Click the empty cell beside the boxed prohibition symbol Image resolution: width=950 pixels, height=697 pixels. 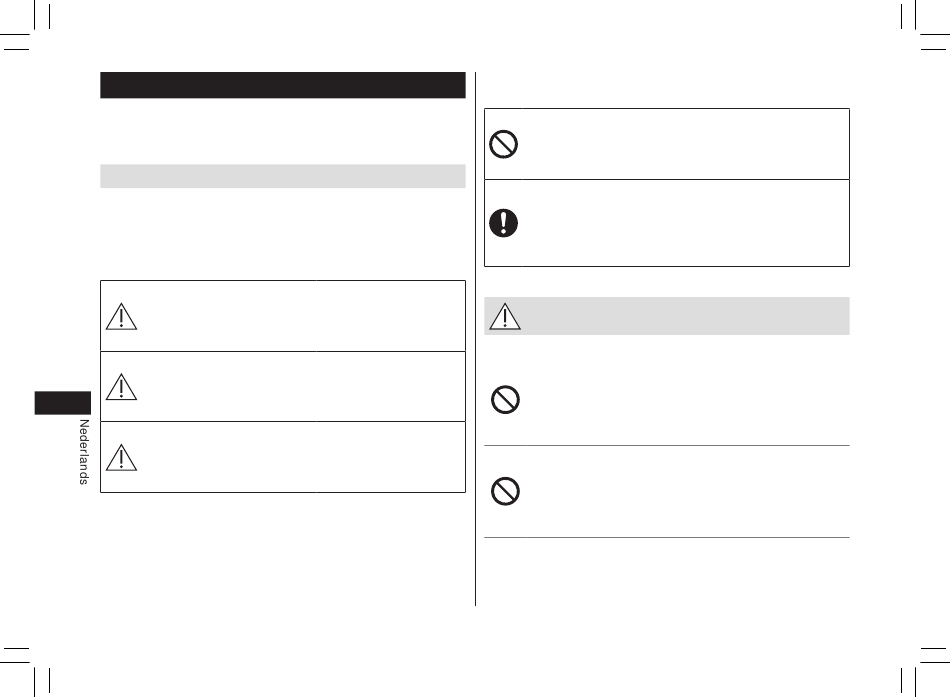pyautogui.click(x=685, y=144)
